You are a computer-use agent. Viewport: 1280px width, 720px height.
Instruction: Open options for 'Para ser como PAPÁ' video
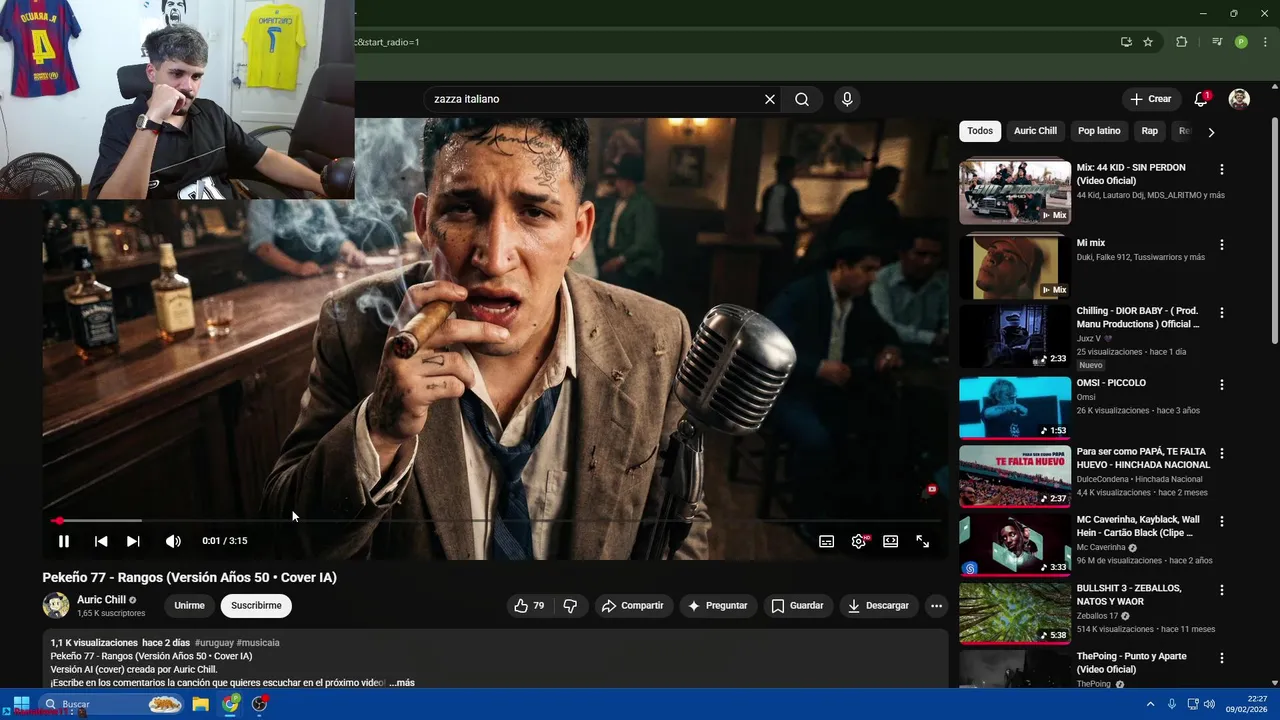tap(1221, 454)
